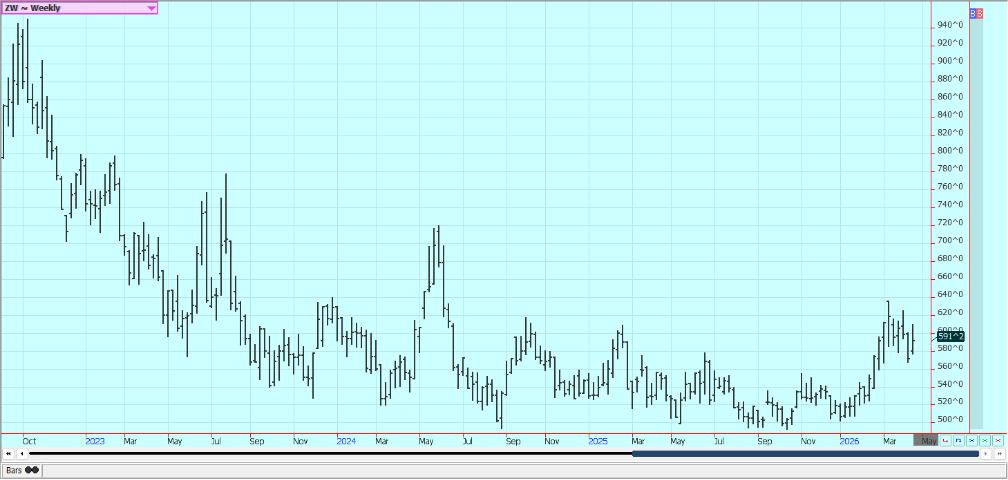Click the 800^0 price axis label
Viewport: 1008px width, 480px height.
coord(950,150)
